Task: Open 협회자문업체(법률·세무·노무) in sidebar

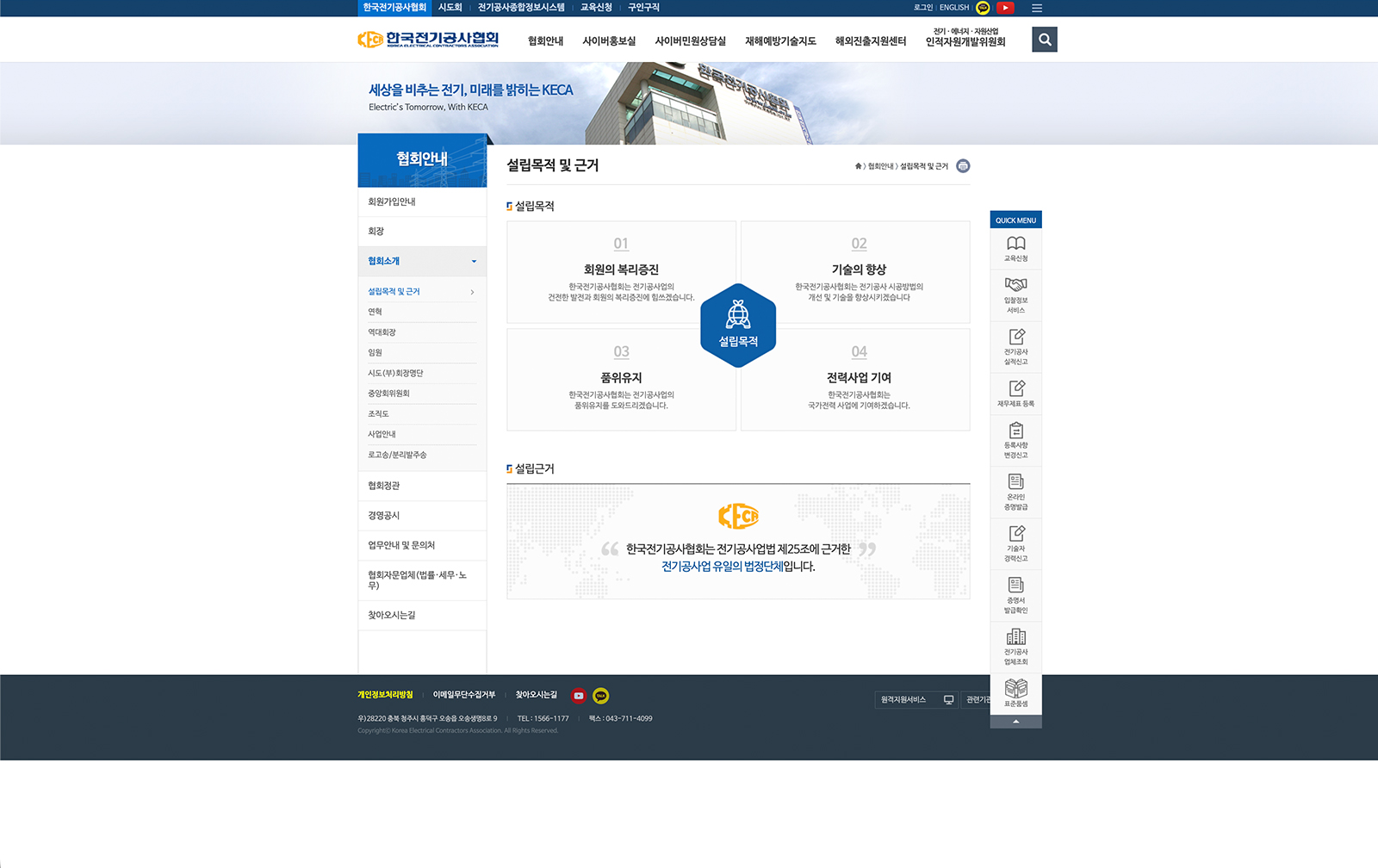Action: pyautogui.click(x=422, y=580)
